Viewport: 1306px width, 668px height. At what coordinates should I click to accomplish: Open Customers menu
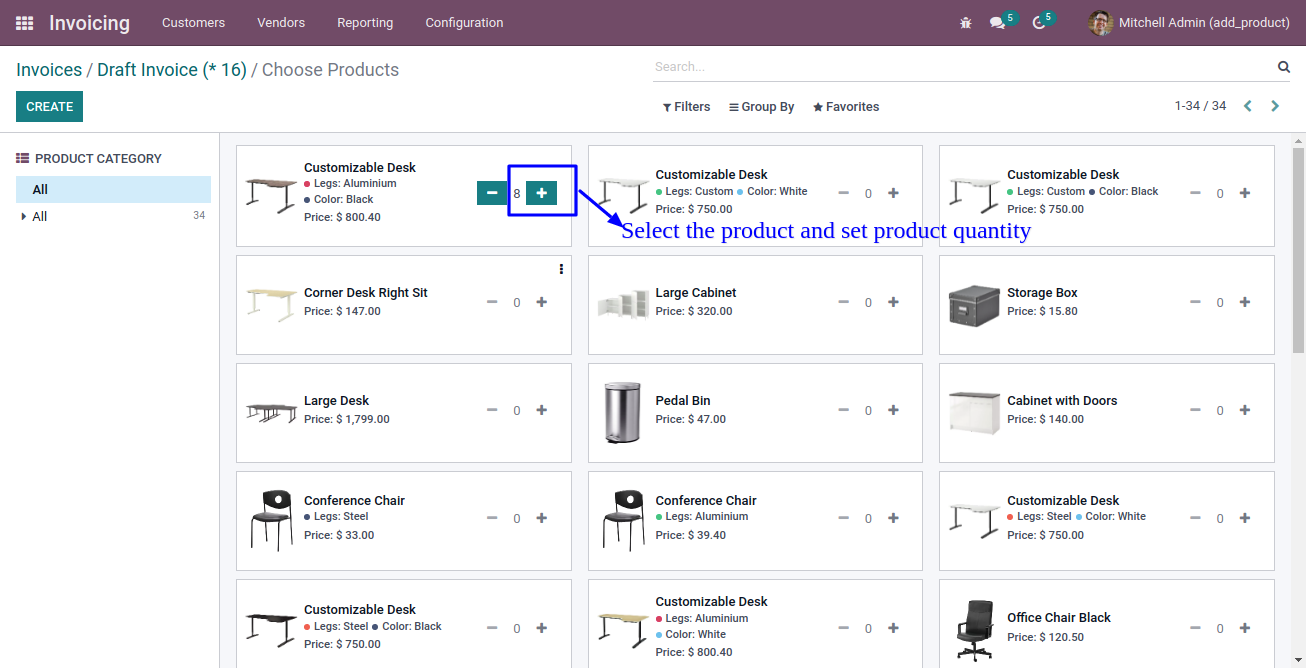(x=193, y=22)
